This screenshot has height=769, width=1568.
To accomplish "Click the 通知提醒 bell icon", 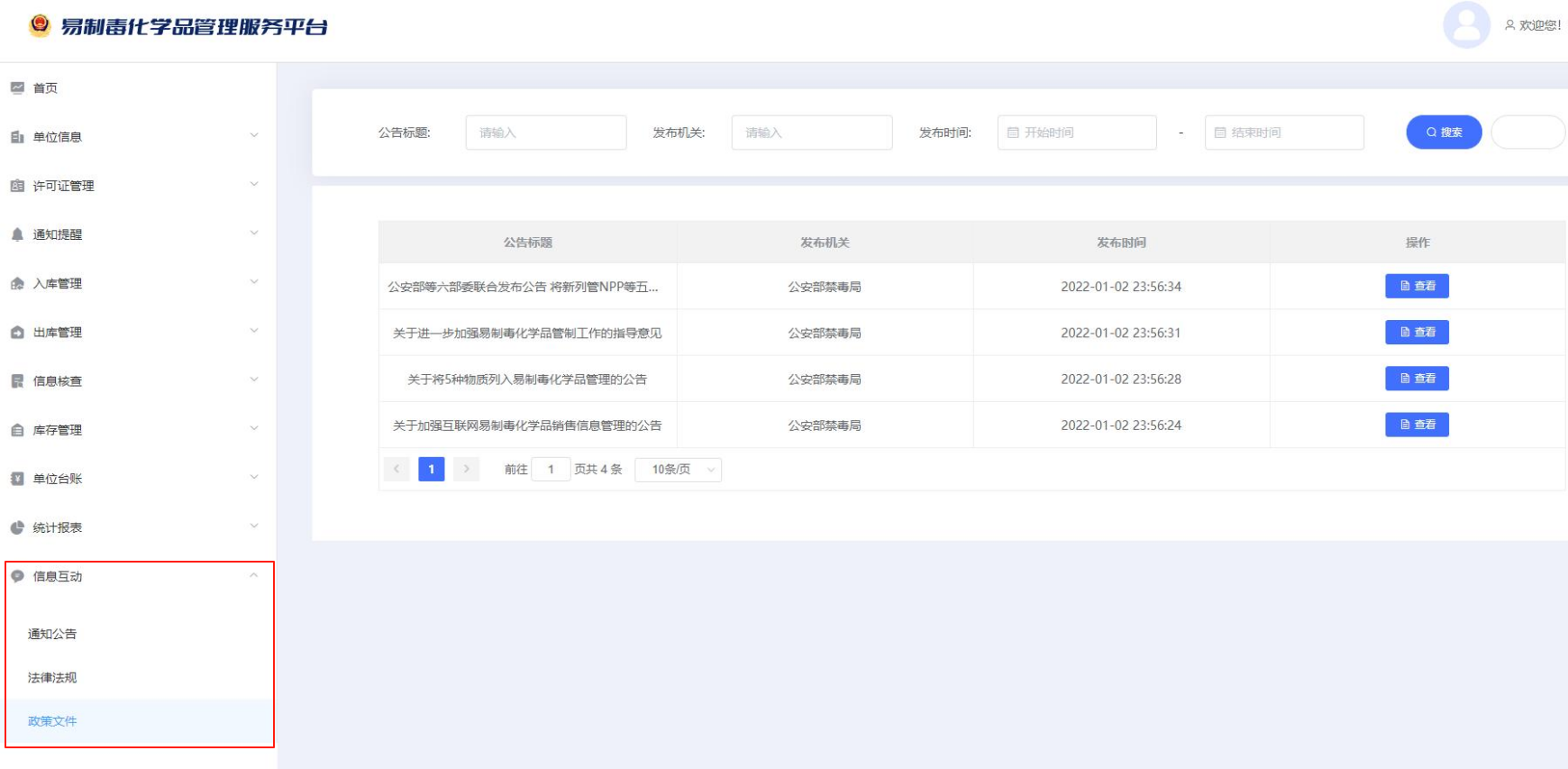I will [17, 234].
